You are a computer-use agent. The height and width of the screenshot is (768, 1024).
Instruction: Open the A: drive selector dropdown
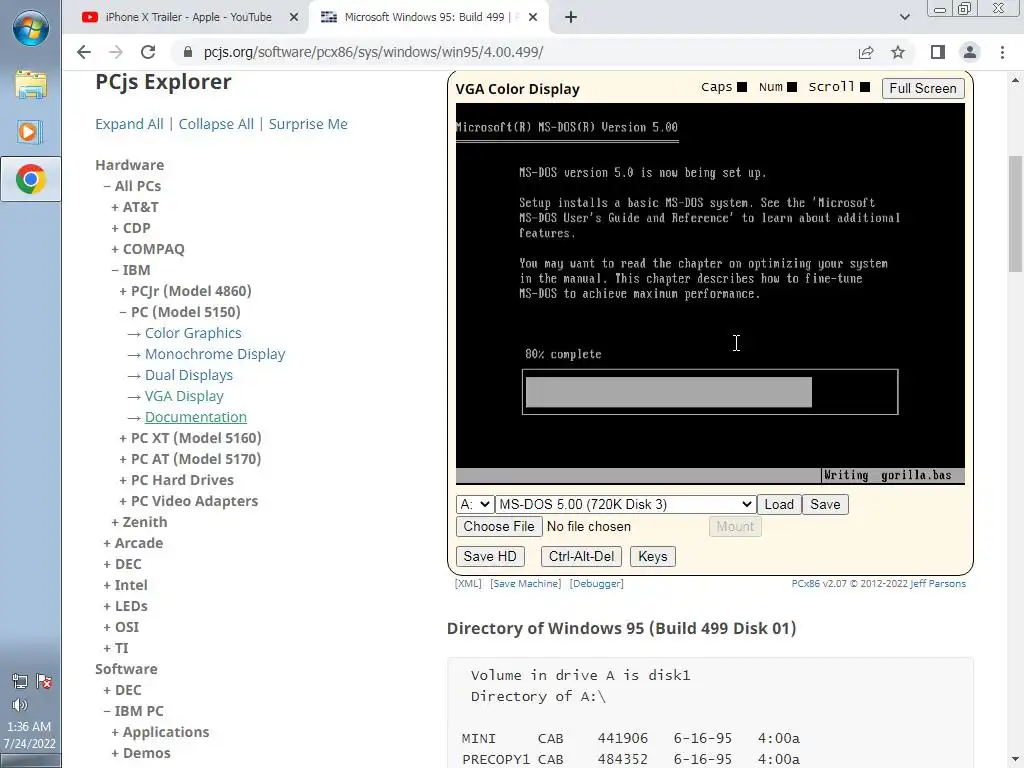pyautogui.click(x=475, y=504)
